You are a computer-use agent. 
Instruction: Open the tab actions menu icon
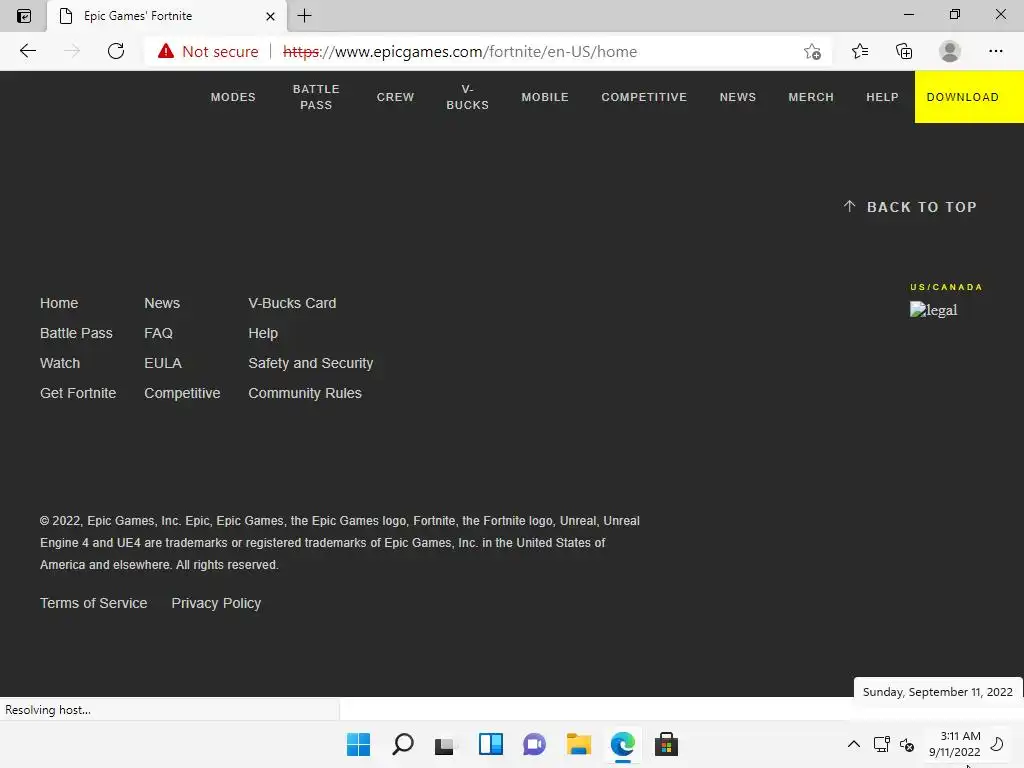[24, 16]
